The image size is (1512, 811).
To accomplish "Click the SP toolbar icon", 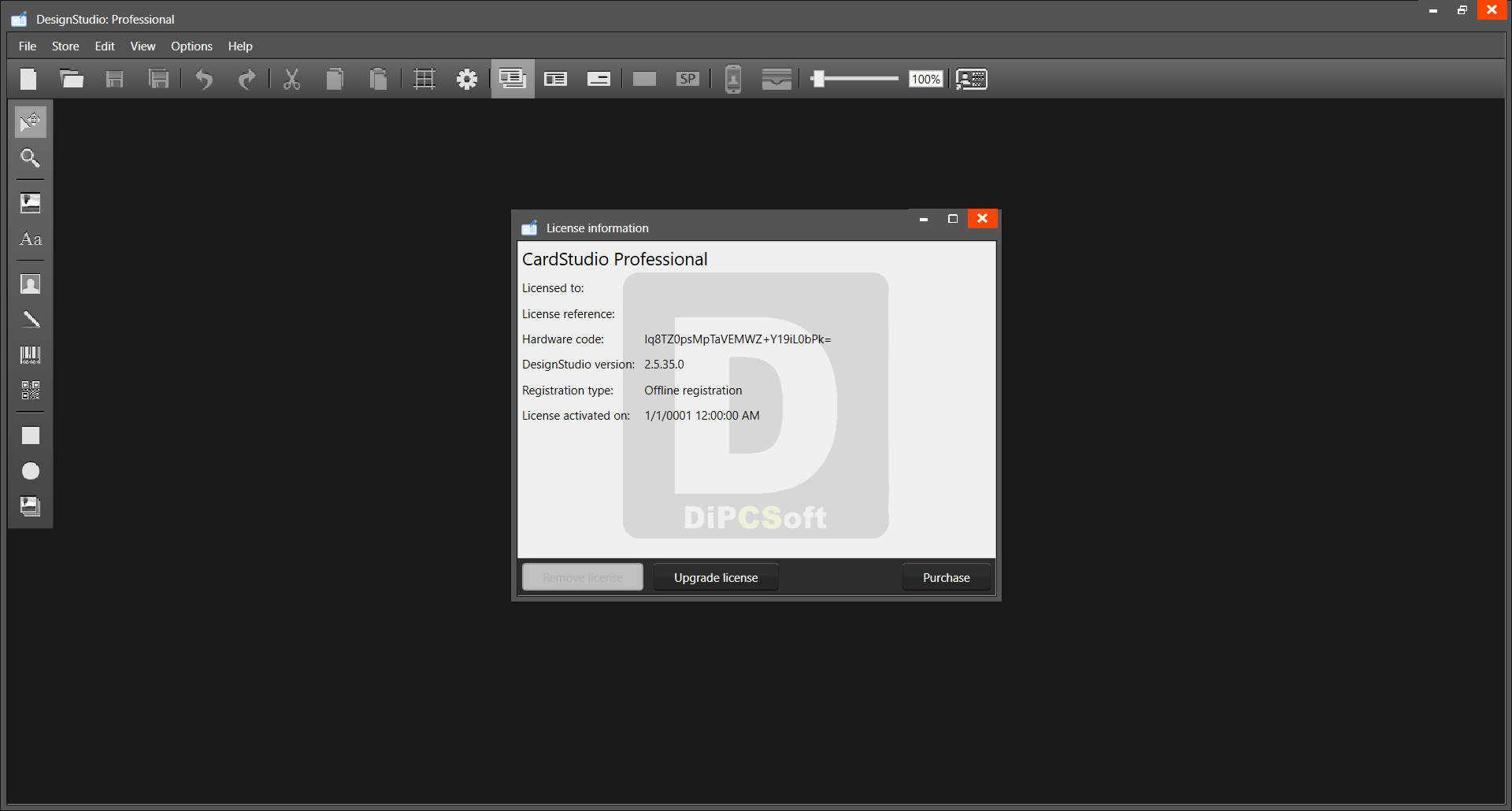I will pyautogui.click(x=687, y=79).
